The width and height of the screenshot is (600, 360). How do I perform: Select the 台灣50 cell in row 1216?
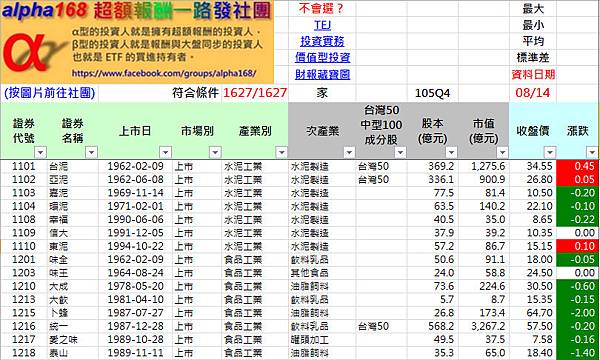[x=381, y=326]
